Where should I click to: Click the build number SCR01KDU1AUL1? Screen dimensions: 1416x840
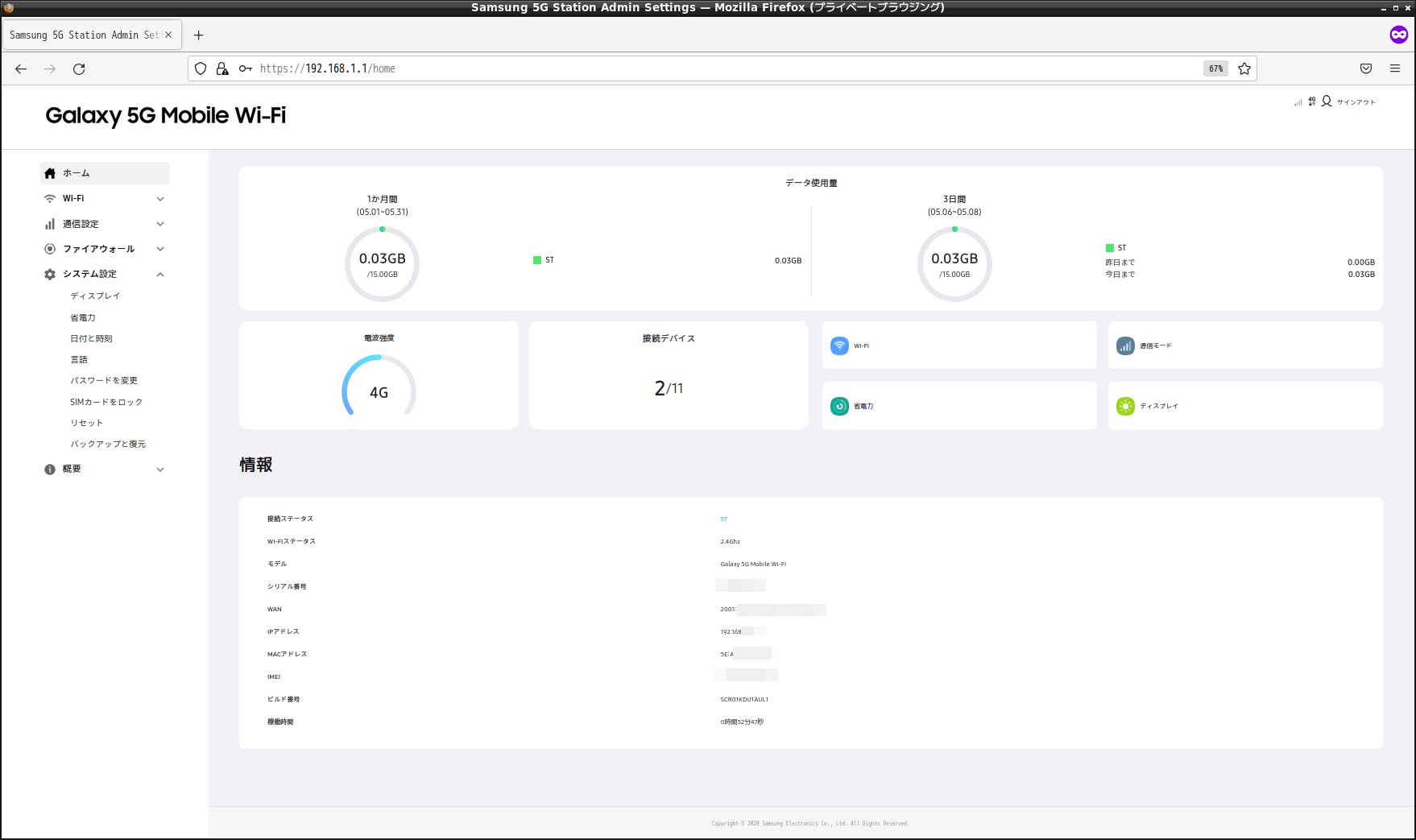(x=744, y=700)
